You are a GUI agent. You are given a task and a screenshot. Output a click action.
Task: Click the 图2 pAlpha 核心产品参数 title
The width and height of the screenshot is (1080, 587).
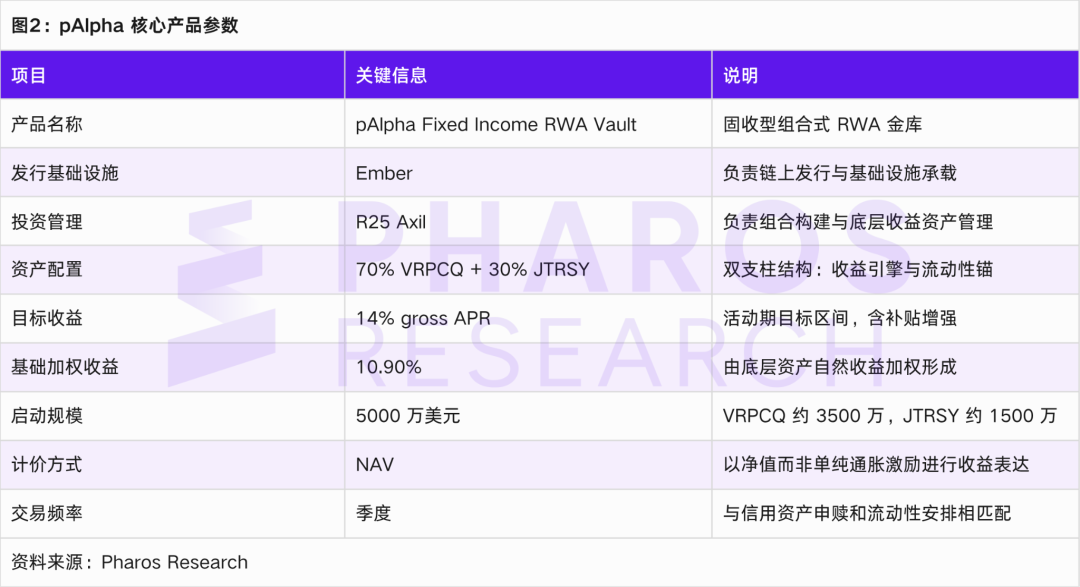tap(125, 25)
